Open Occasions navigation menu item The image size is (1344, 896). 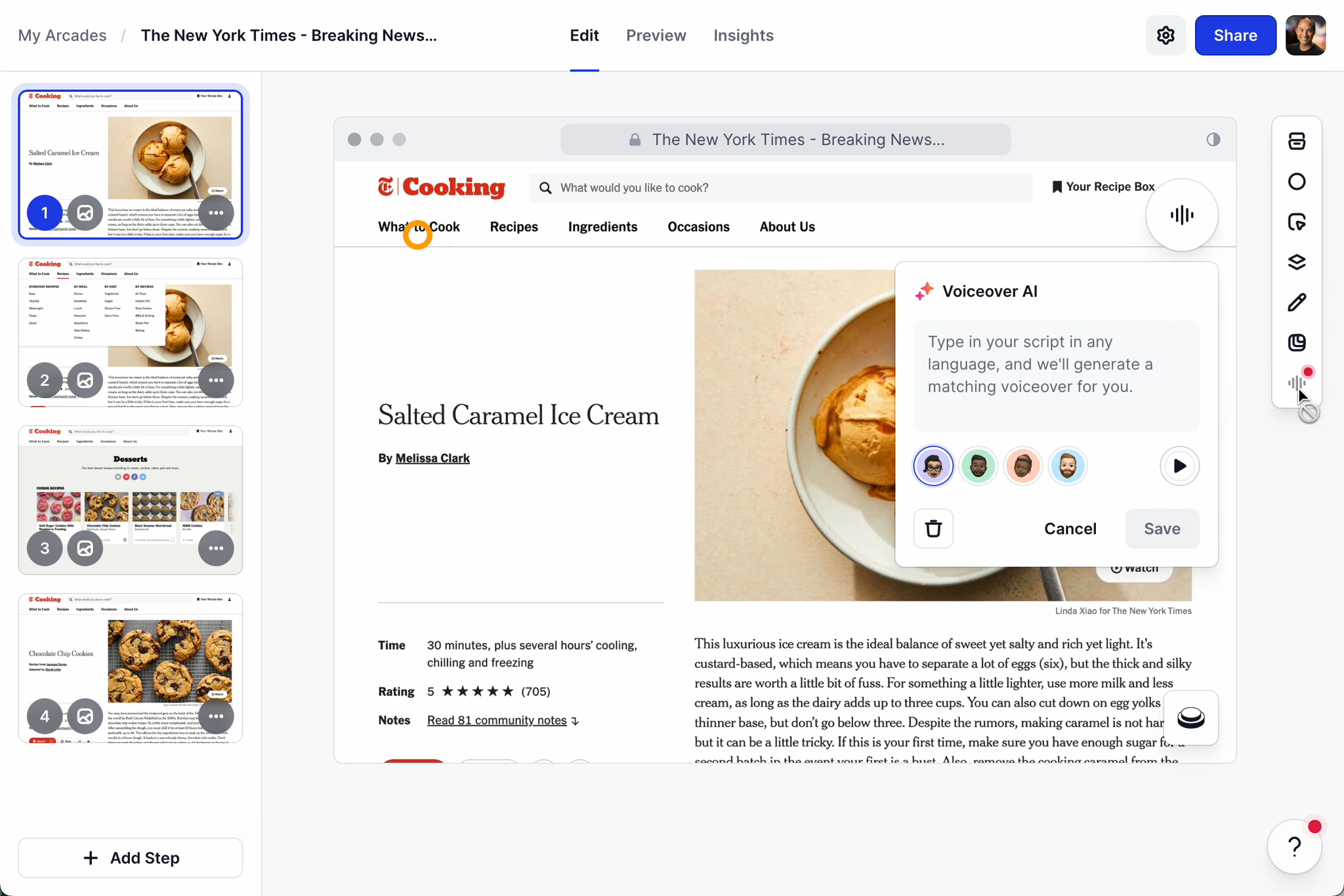(698, 226)
